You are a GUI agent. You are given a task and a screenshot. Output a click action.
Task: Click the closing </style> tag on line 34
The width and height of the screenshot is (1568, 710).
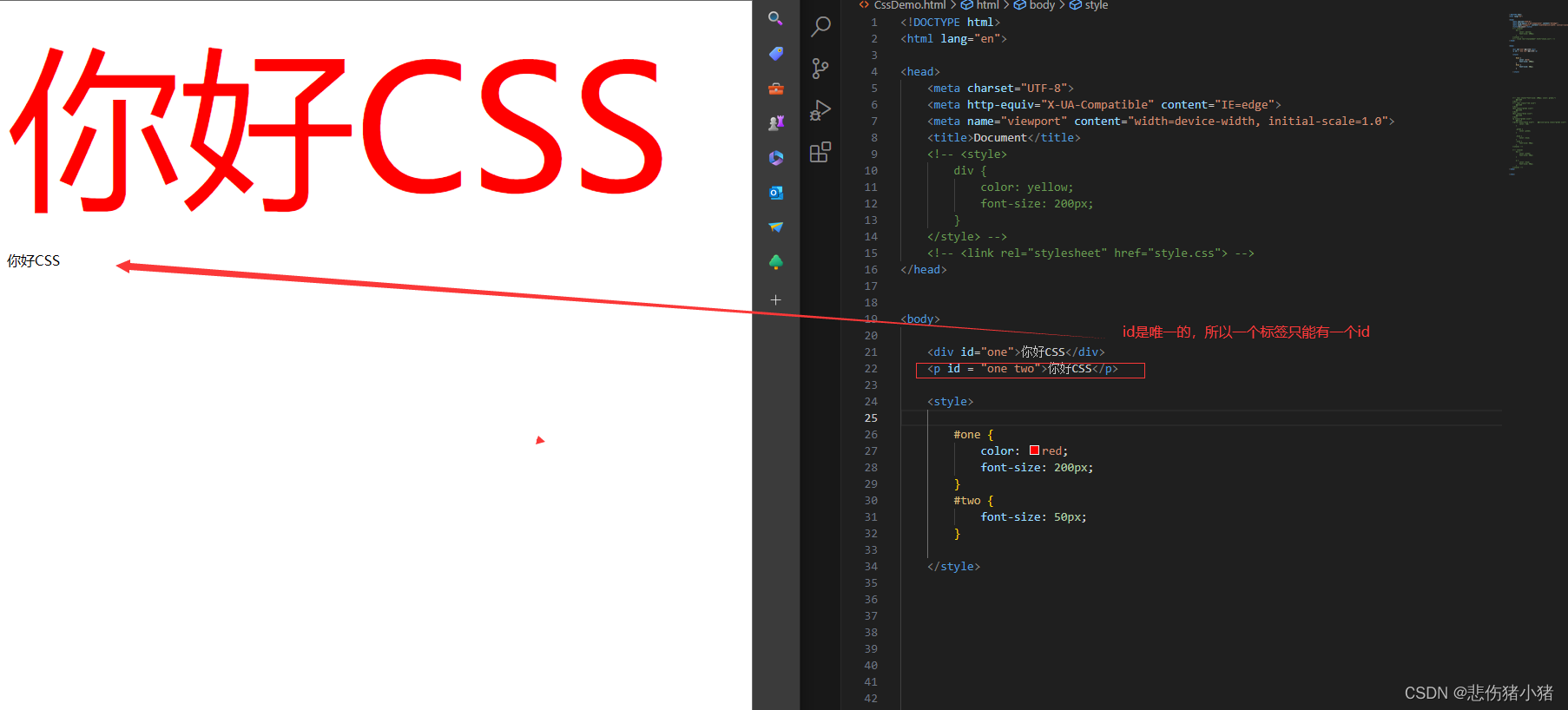(x=953, y=567)
